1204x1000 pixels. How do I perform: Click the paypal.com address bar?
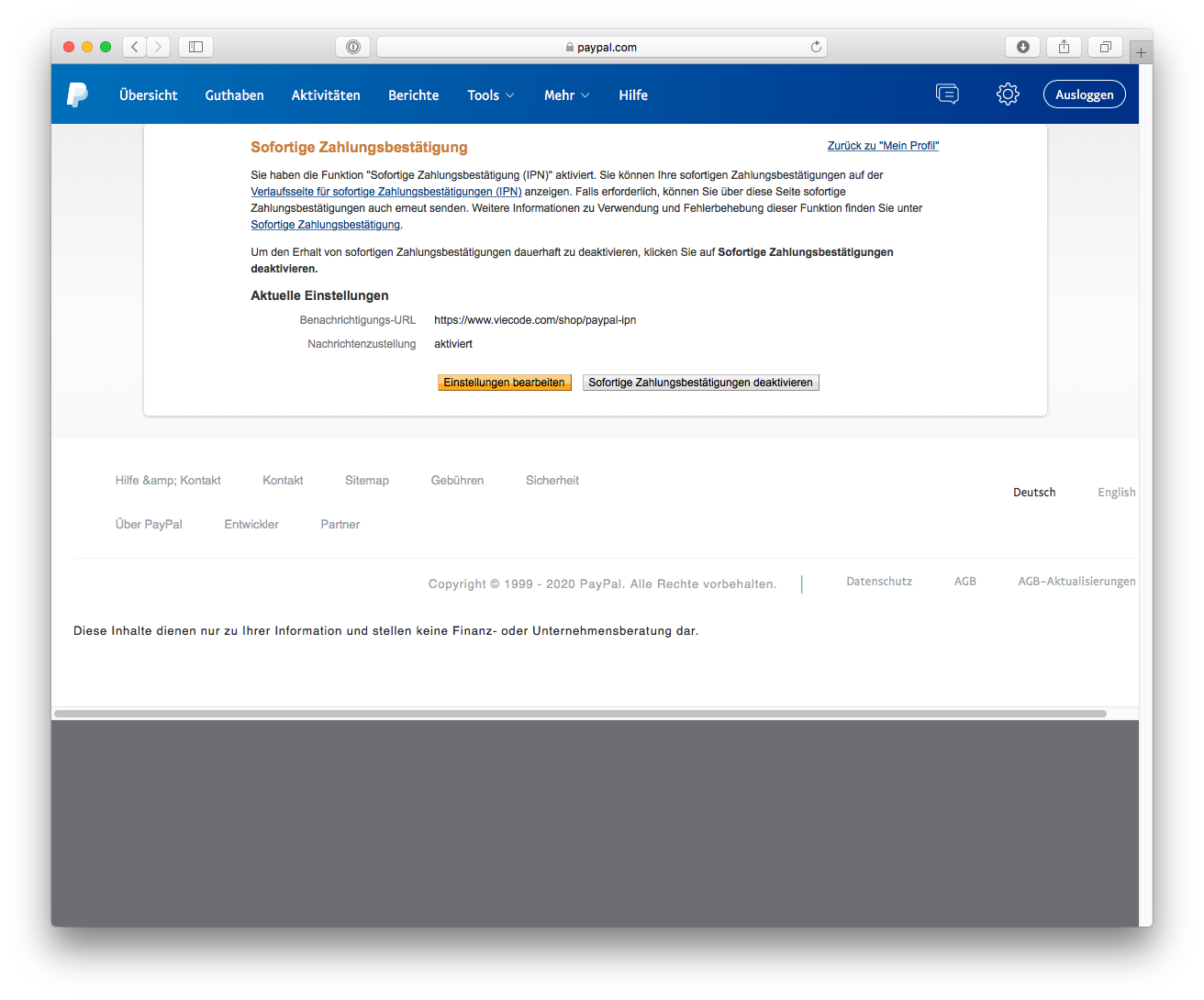[x=601, y=47]
